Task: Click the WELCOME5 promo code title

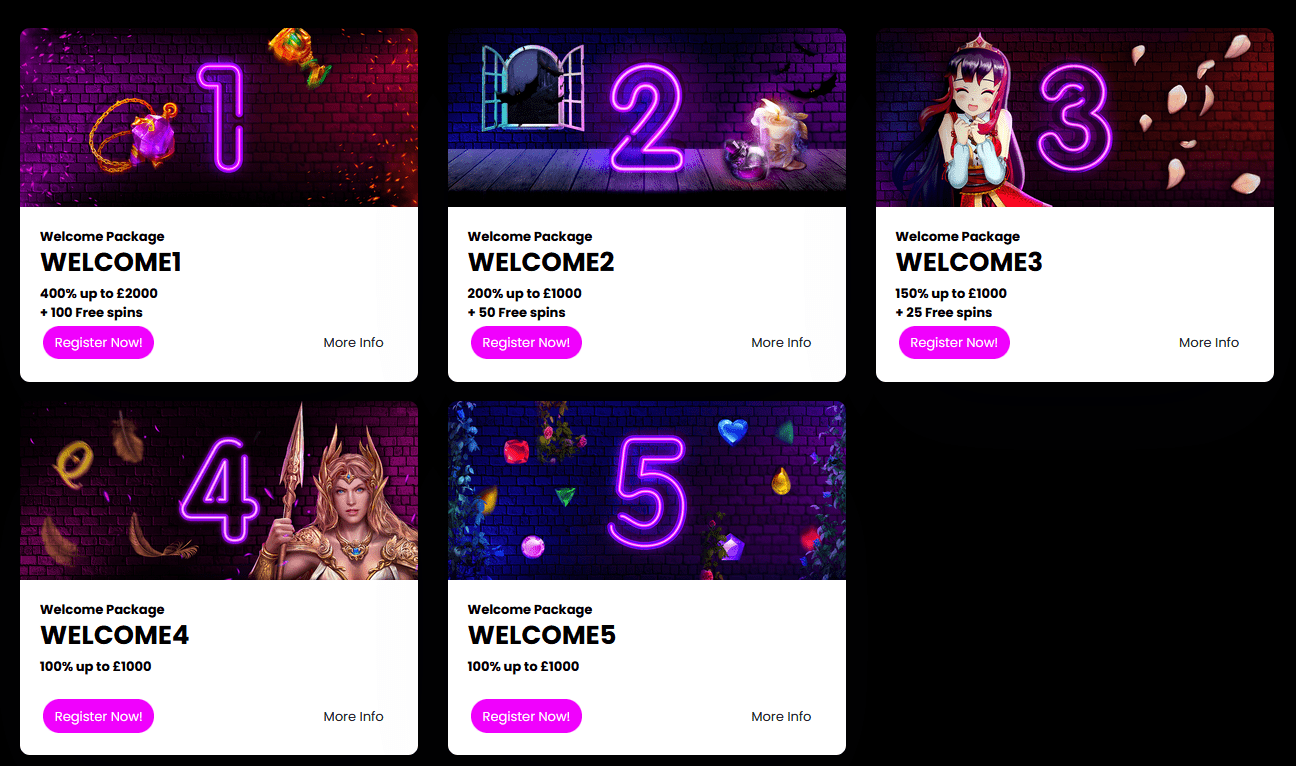Action: click(542, 635)
